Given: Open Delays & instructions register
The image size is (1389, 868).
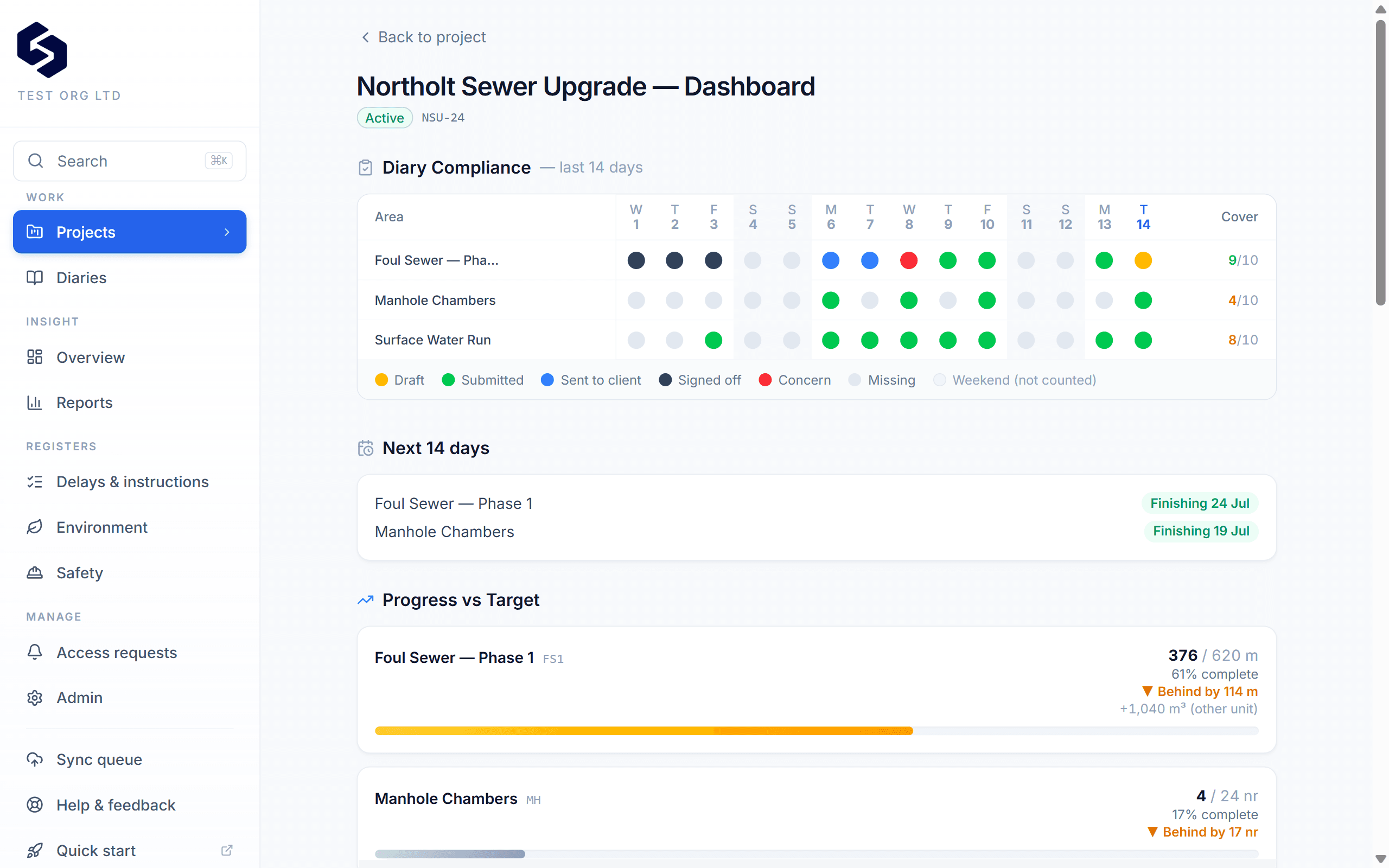Looking at the screenshot, I should 130,482.
